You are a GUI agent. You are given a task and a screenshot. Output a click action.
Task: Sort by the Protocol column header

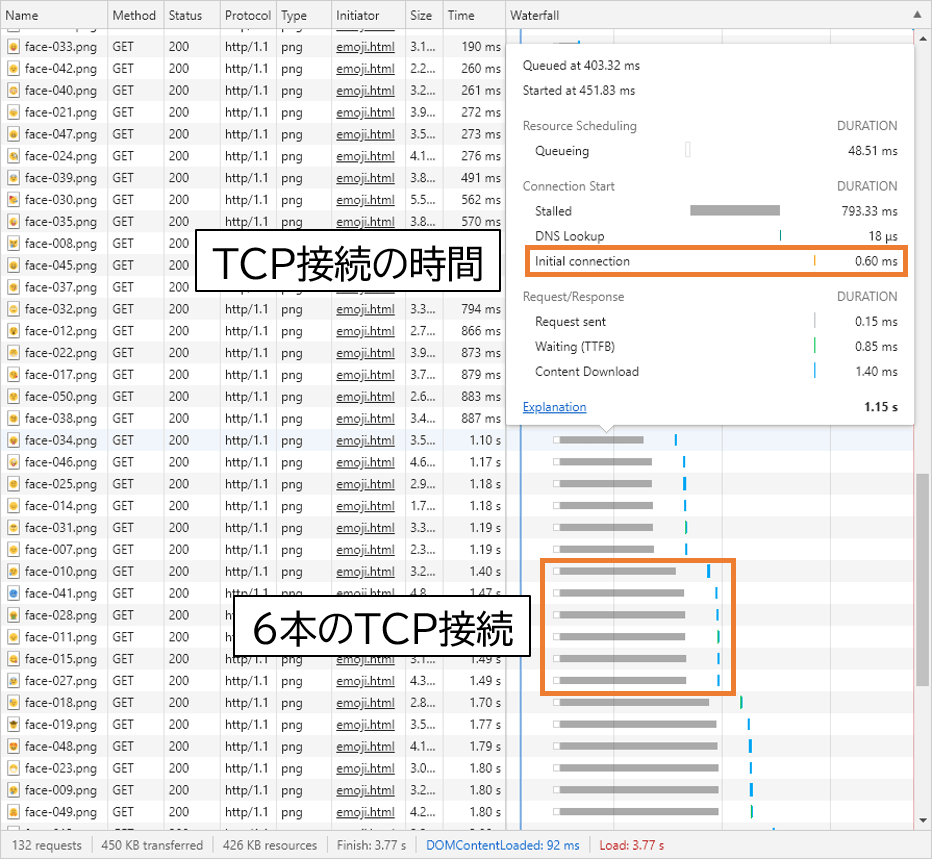click(x=248, y=15)
